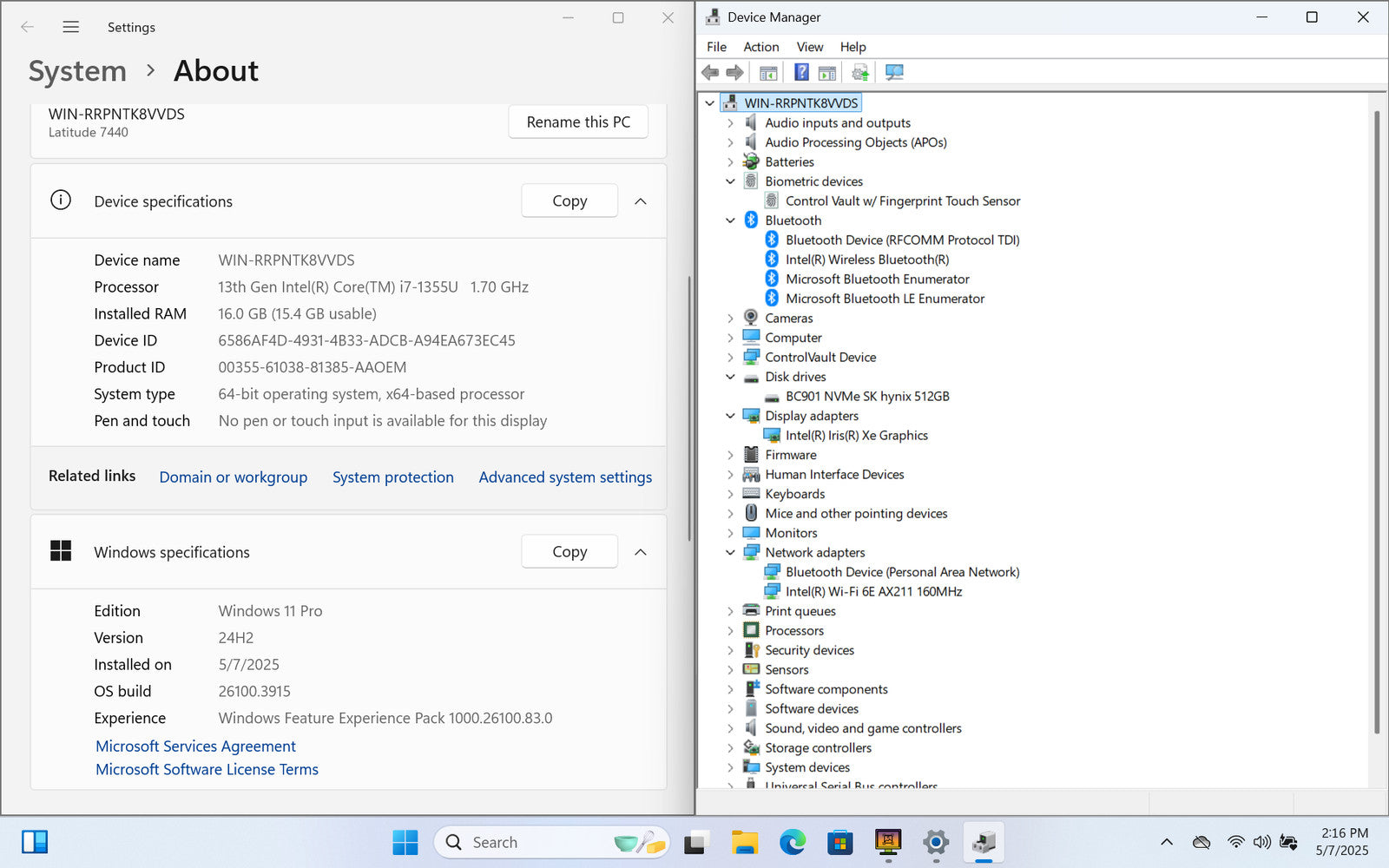The height and width of the screenshot is (868, 1389).
Task: Expand the Batteries node
Action: coord(730,162)
